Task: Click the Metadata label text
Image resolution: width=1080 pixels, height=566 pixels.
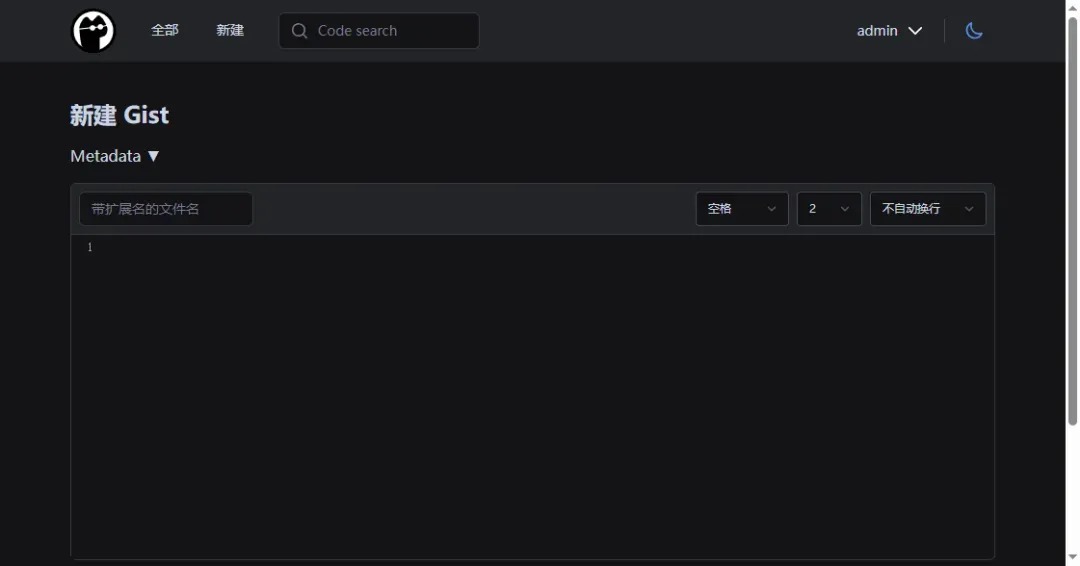Action: tap(105, 156)
